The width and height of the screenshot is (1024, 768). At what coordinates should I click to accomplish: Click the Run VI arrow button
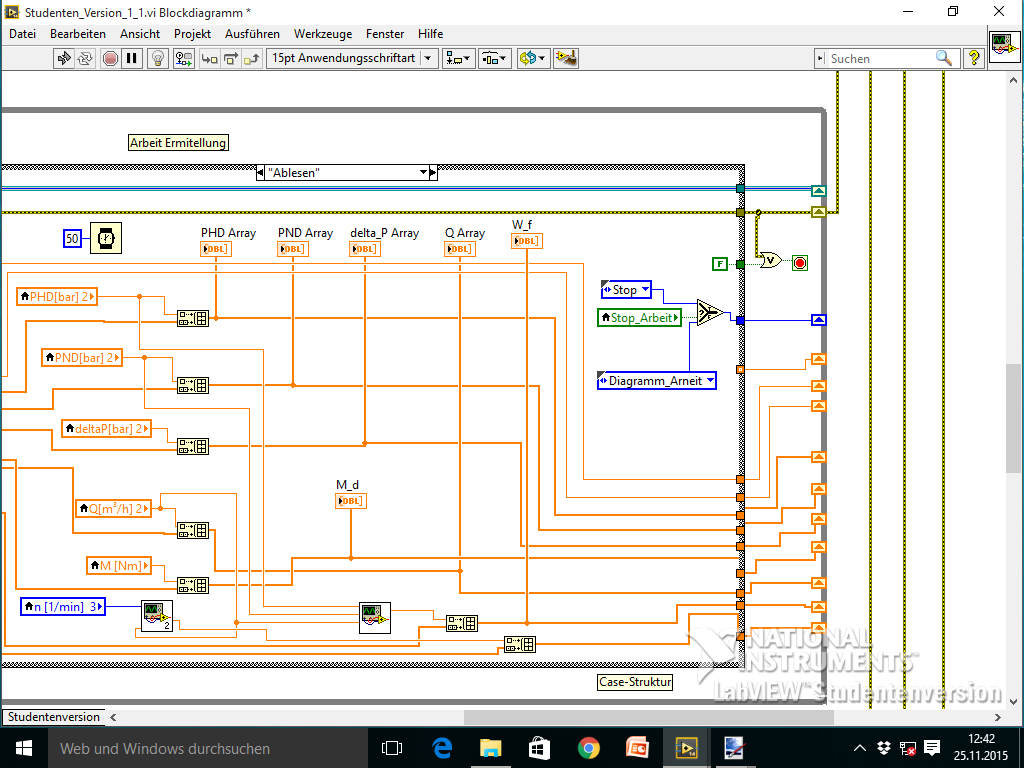coord(64,58)
